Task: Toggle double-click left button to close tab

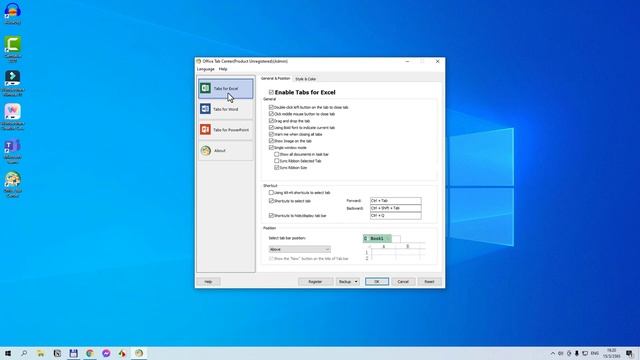Action: pyautogui.click(x=271, y=107)
